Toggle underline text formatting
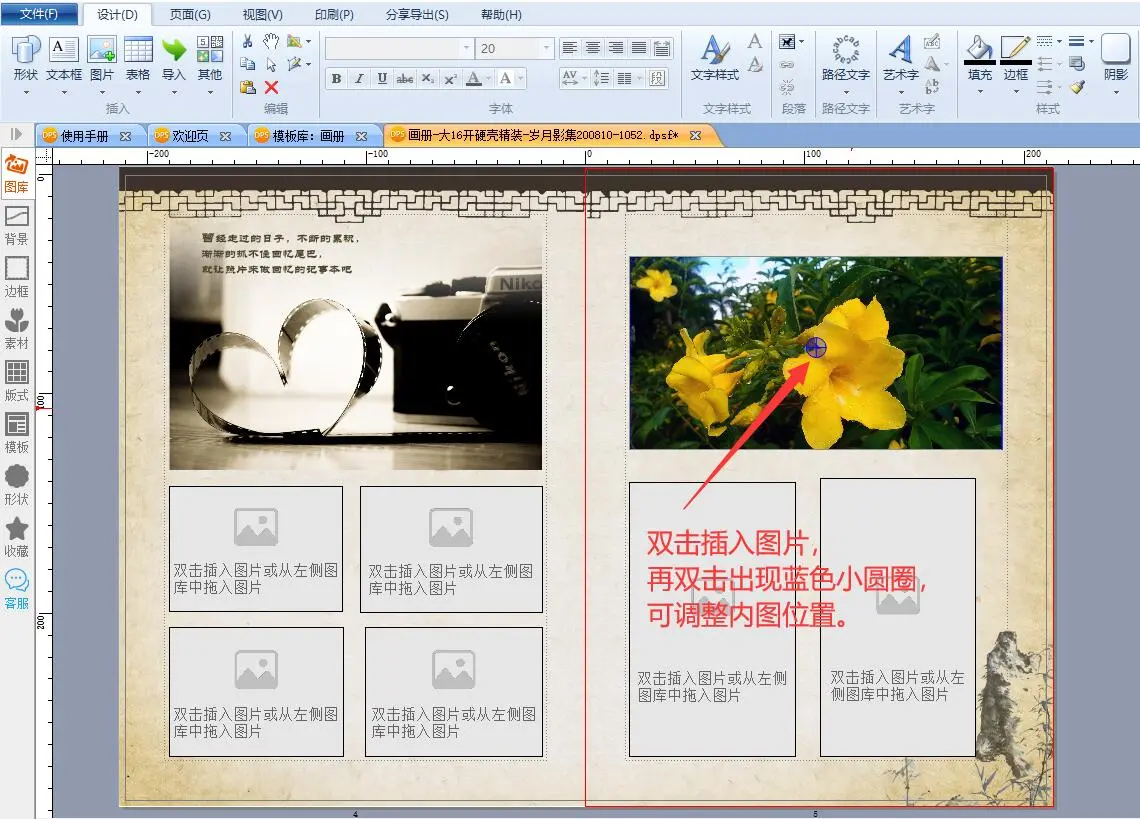Viewport: 1140px width, 819px height. click(382, 79)
